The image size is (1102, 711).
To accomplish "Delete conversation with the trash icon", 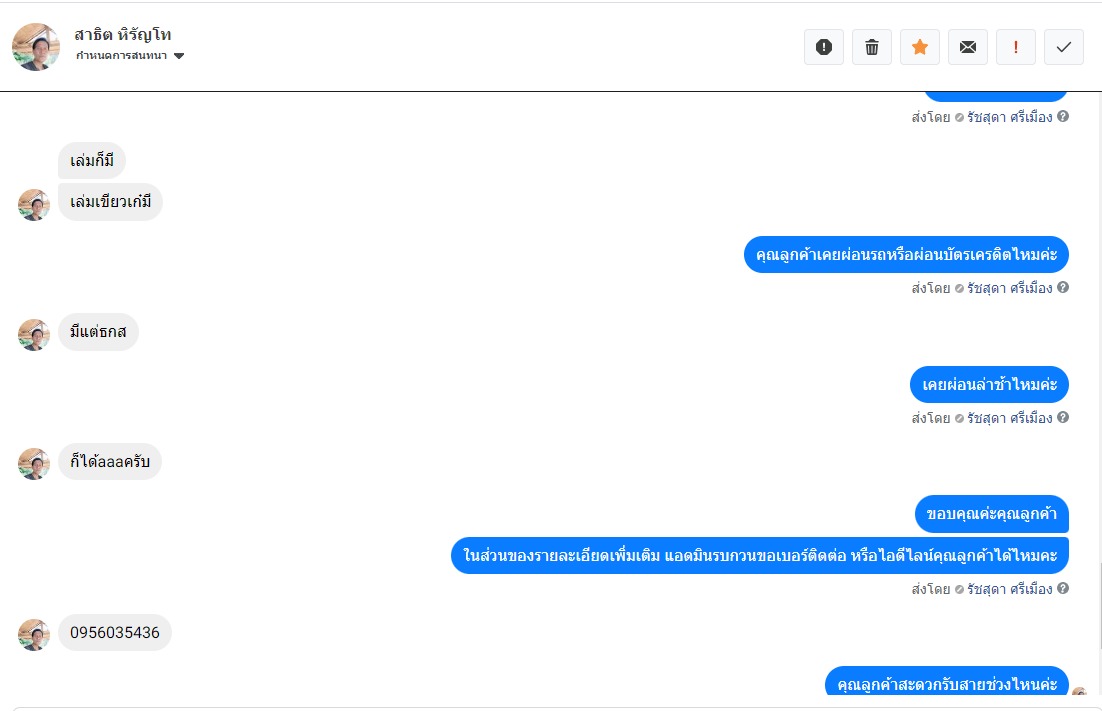I will point(871,47).
